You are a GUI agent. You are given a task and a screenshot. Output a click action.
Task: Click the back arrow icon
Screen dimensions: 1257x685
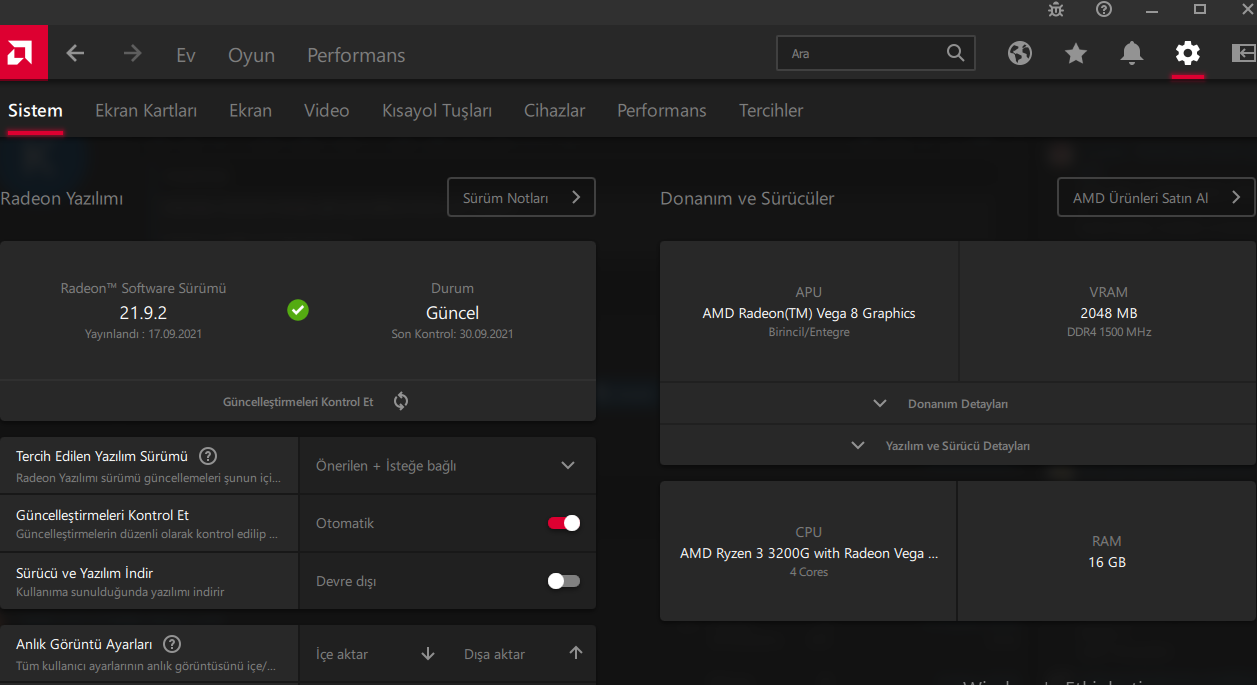tap(75, 54)
